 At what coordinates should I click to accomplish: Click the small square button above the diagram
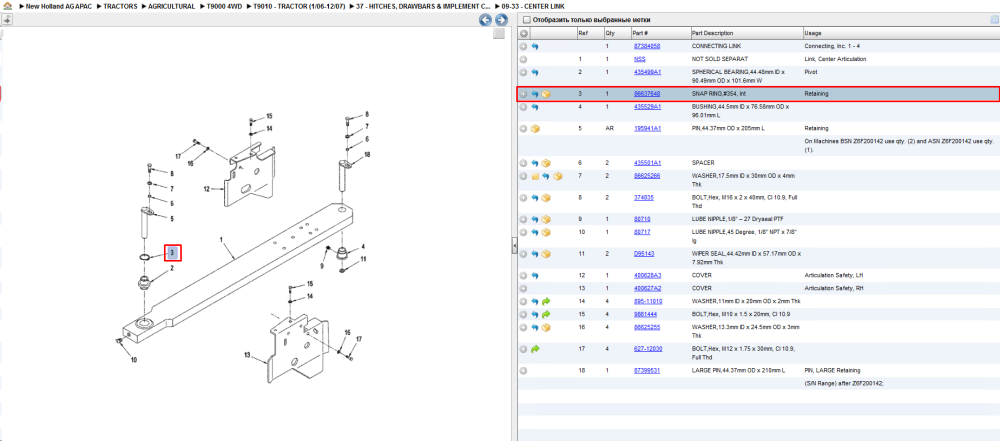click(499, 34)
